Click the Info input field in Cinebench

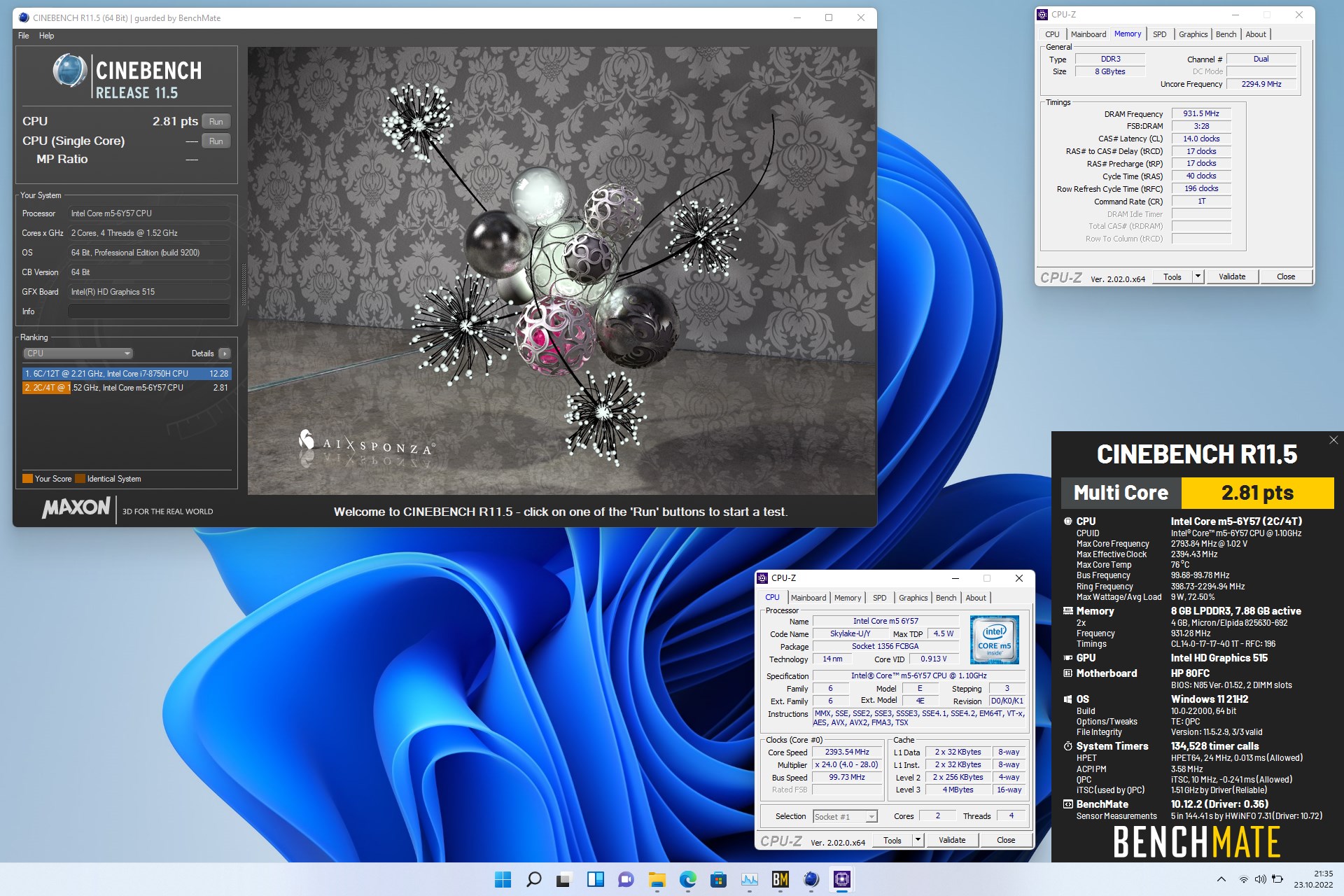pos(149,311)
